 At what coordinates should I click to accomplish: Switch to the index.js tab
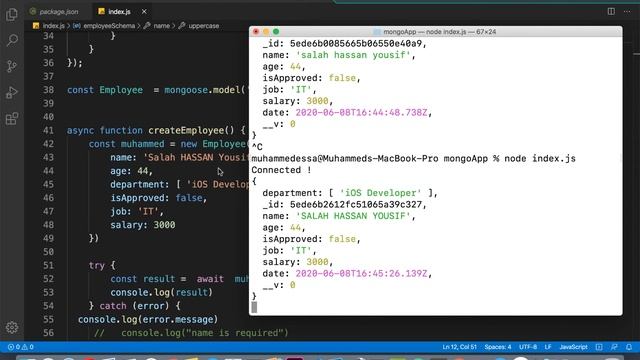pos(119,11)
